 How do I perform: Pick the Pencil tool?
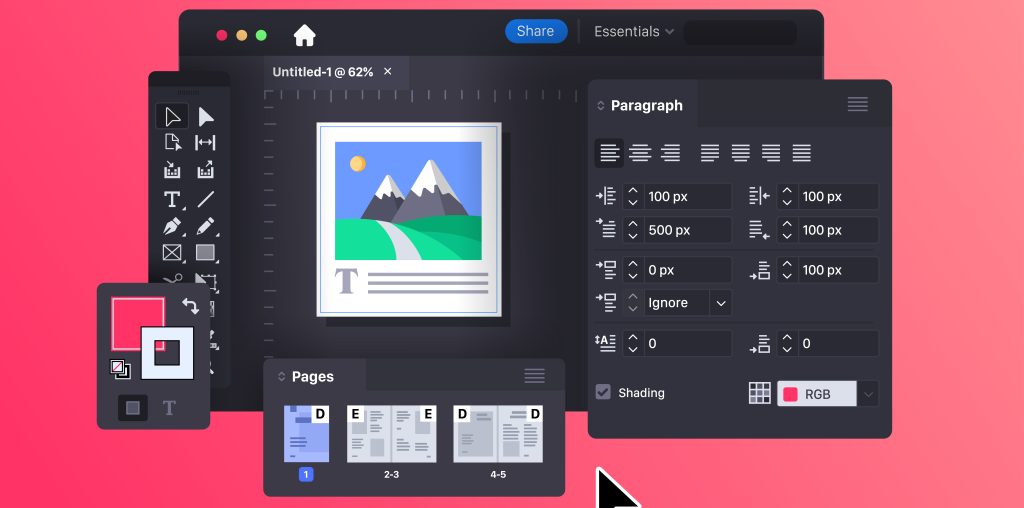click(x=206, y=226)
